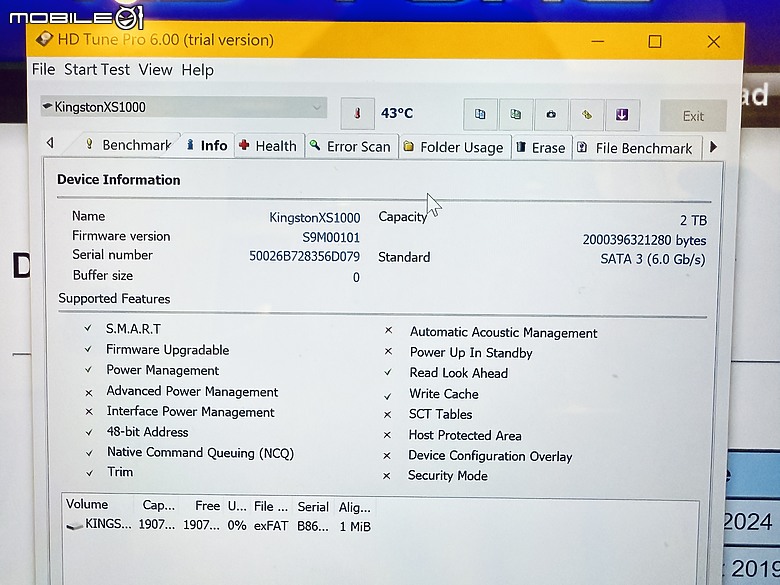
Task: Click the thermometer temperature icon button
Action: point(357,113)
